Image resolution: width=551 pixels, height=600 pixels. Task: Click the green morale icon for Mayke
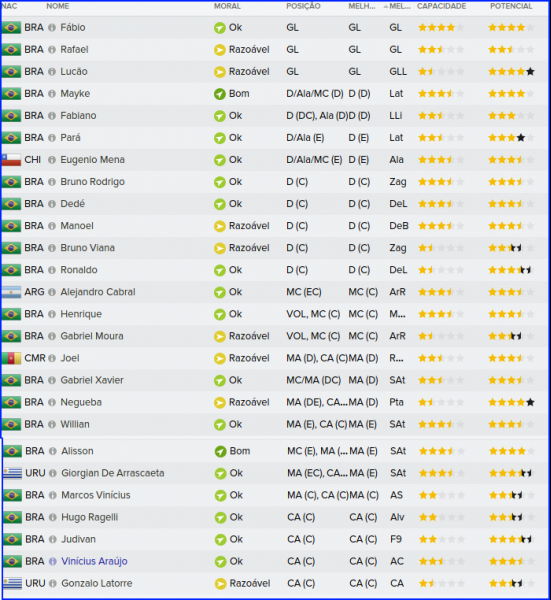(x=220, y=94)
